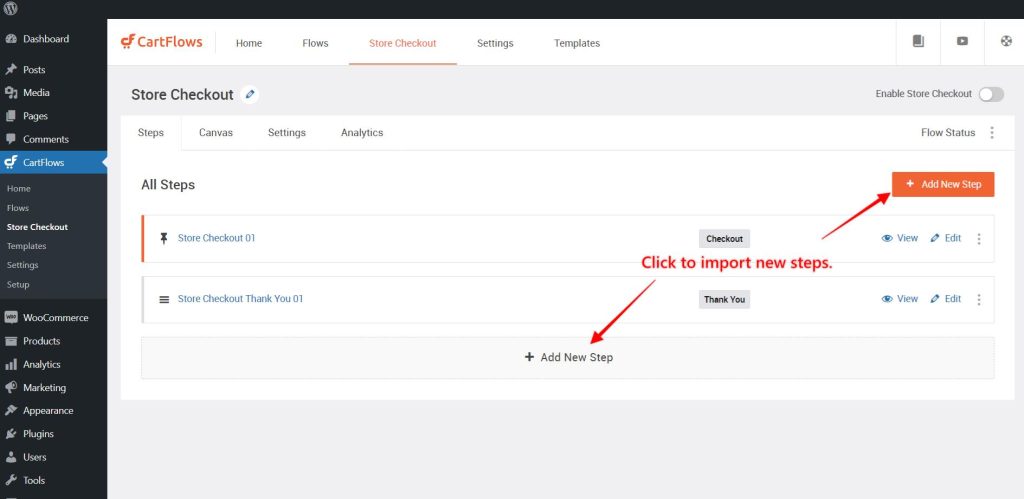Edit the Store Checkout Thank You 01 step
The width and height of the screenshot is (1024, 499).
pos(946,299)
